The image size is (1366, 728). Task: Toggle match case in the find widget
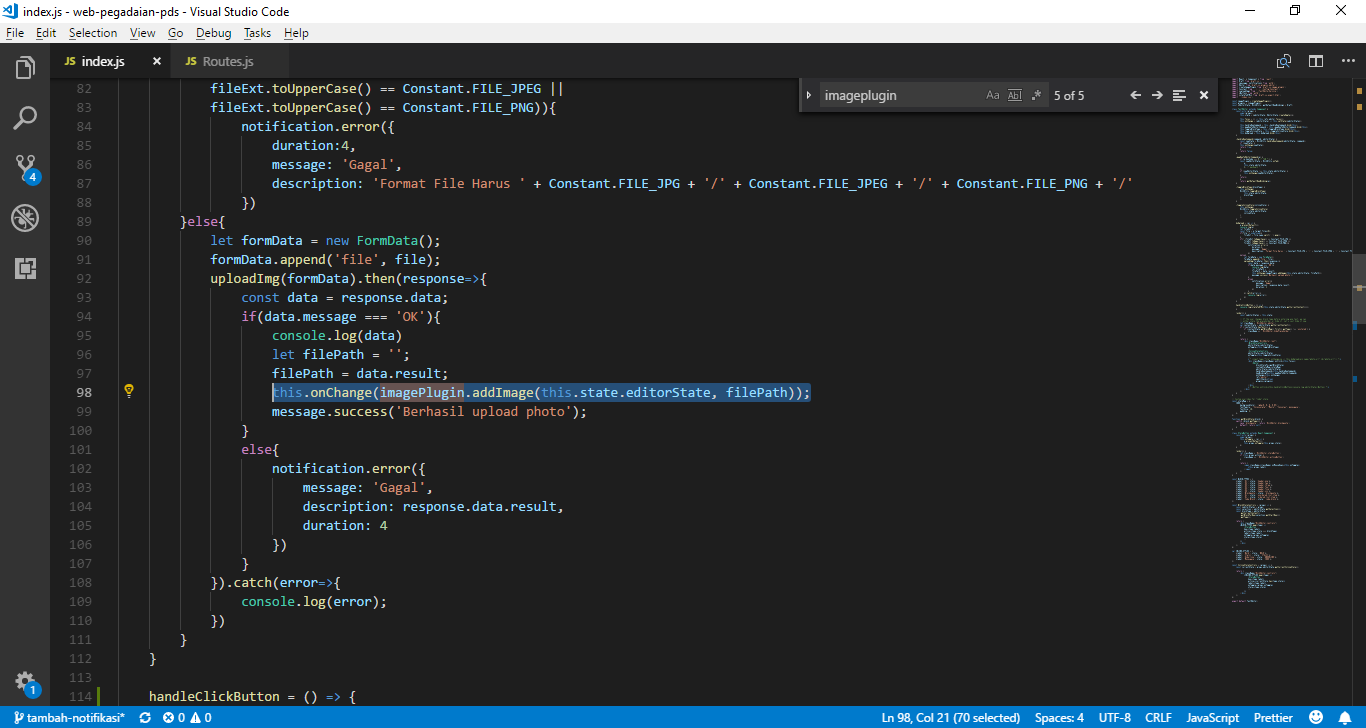(992, 95)
